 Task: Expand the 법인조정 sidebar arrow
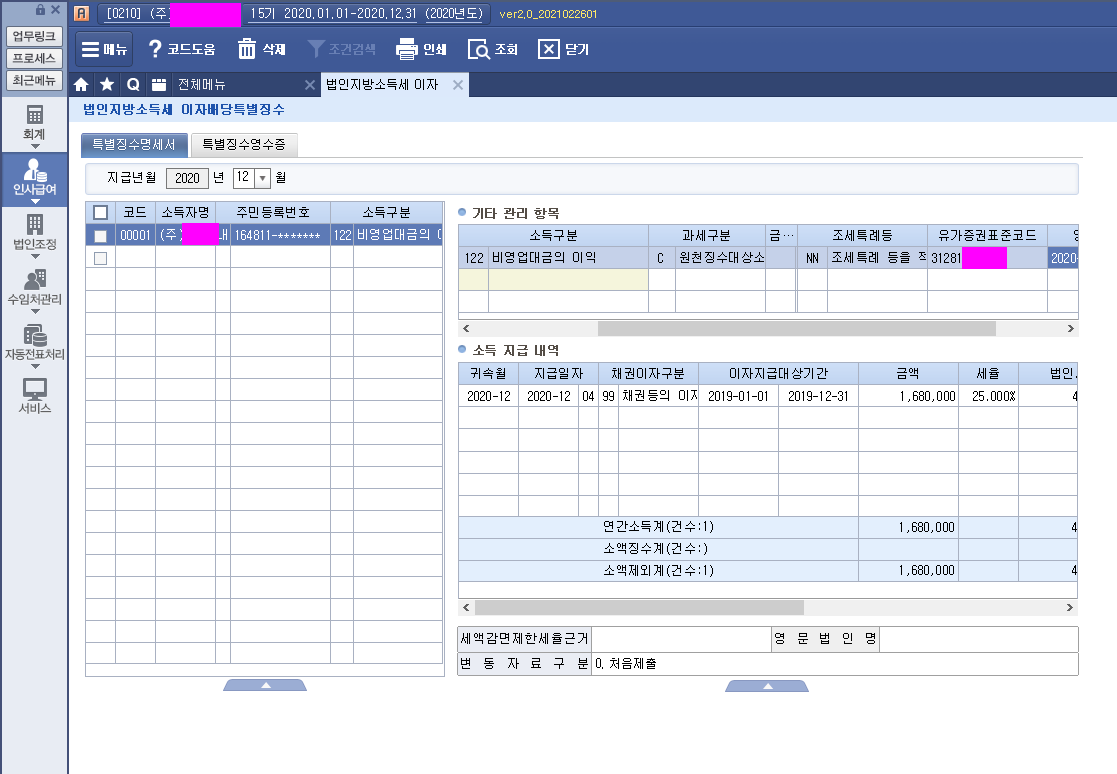click(35, 256)
